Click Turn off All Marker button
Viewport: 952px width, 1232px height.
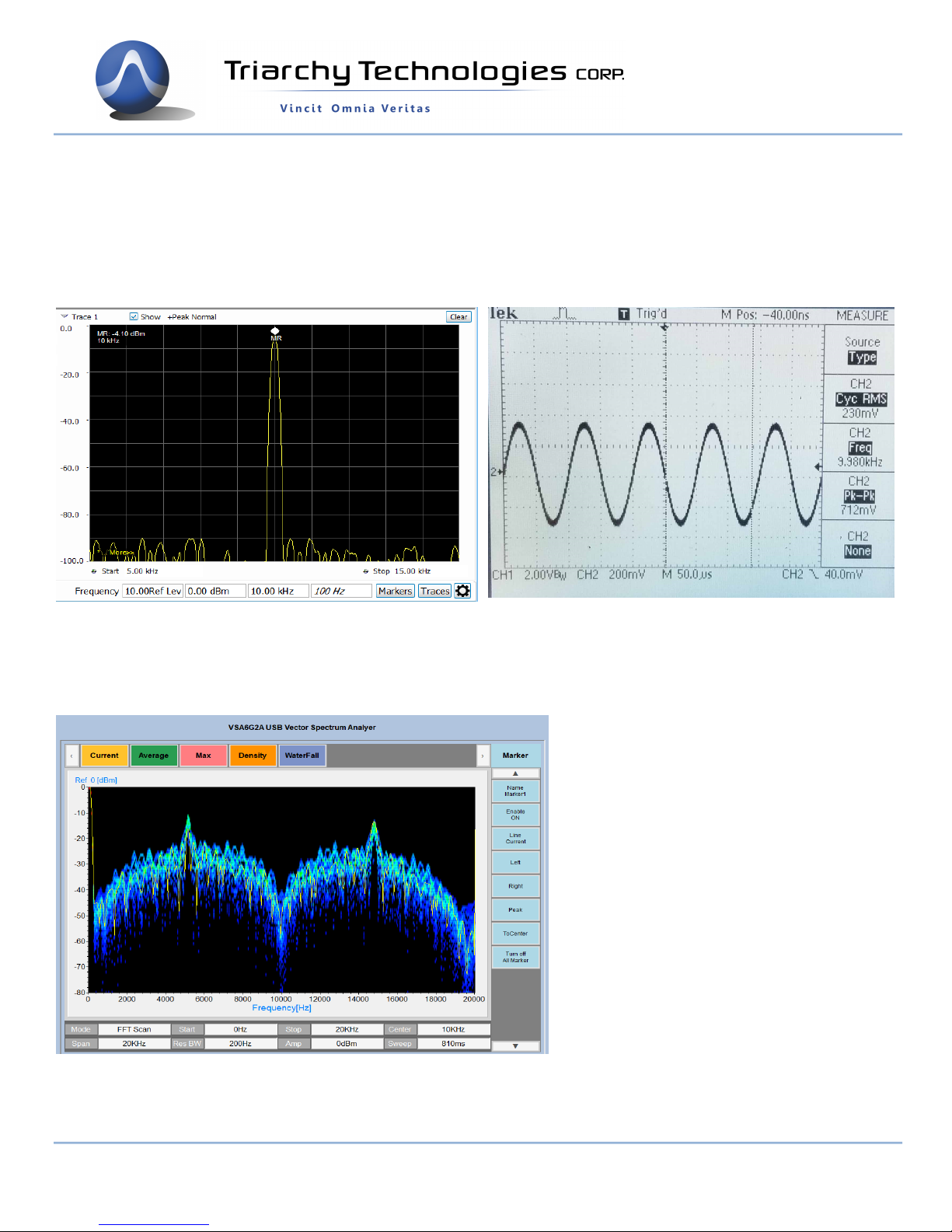coord(515,957)
